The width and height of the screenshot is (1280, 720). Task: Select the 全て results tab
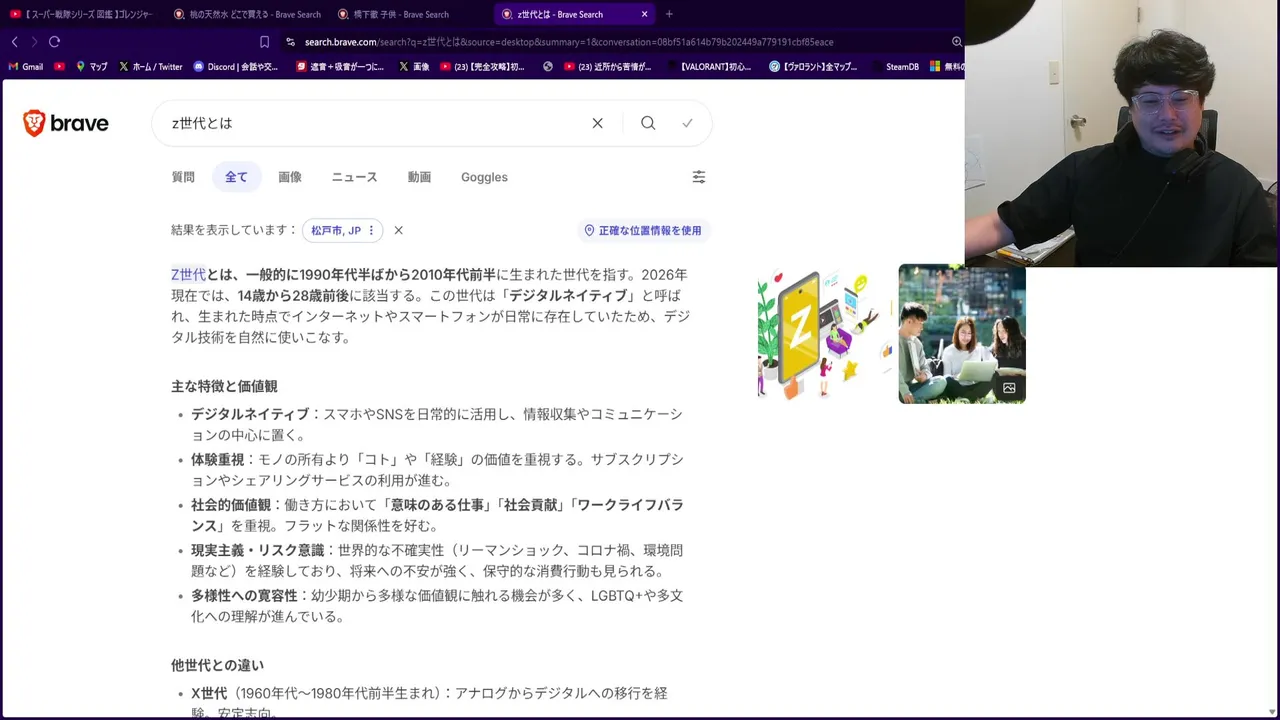point(236,177)
